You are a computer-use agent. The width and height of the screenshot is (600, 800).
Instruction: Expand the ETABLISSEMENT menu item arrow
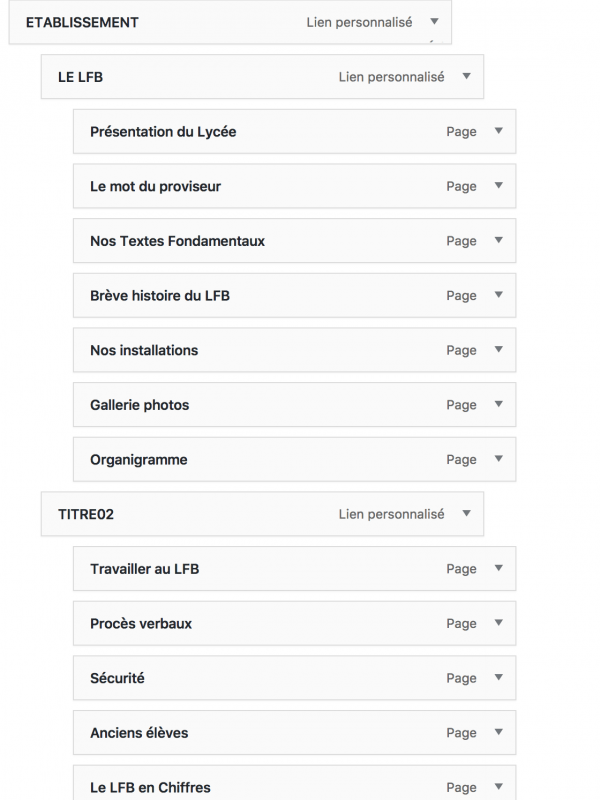[x=434, y=21]
